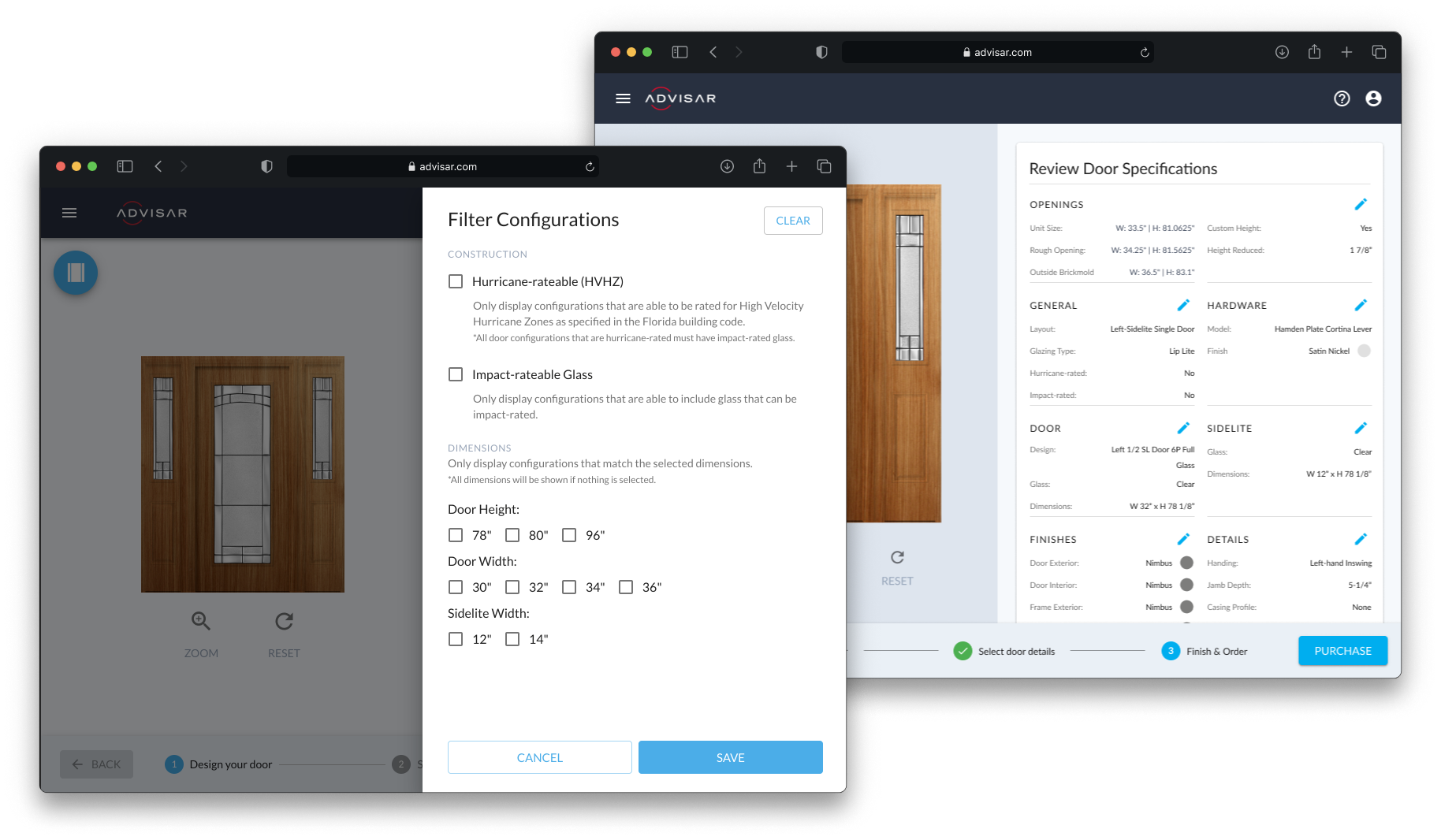1441x840 pixels.
Task: Edit the Openings section specifications
Action: 1361,204
